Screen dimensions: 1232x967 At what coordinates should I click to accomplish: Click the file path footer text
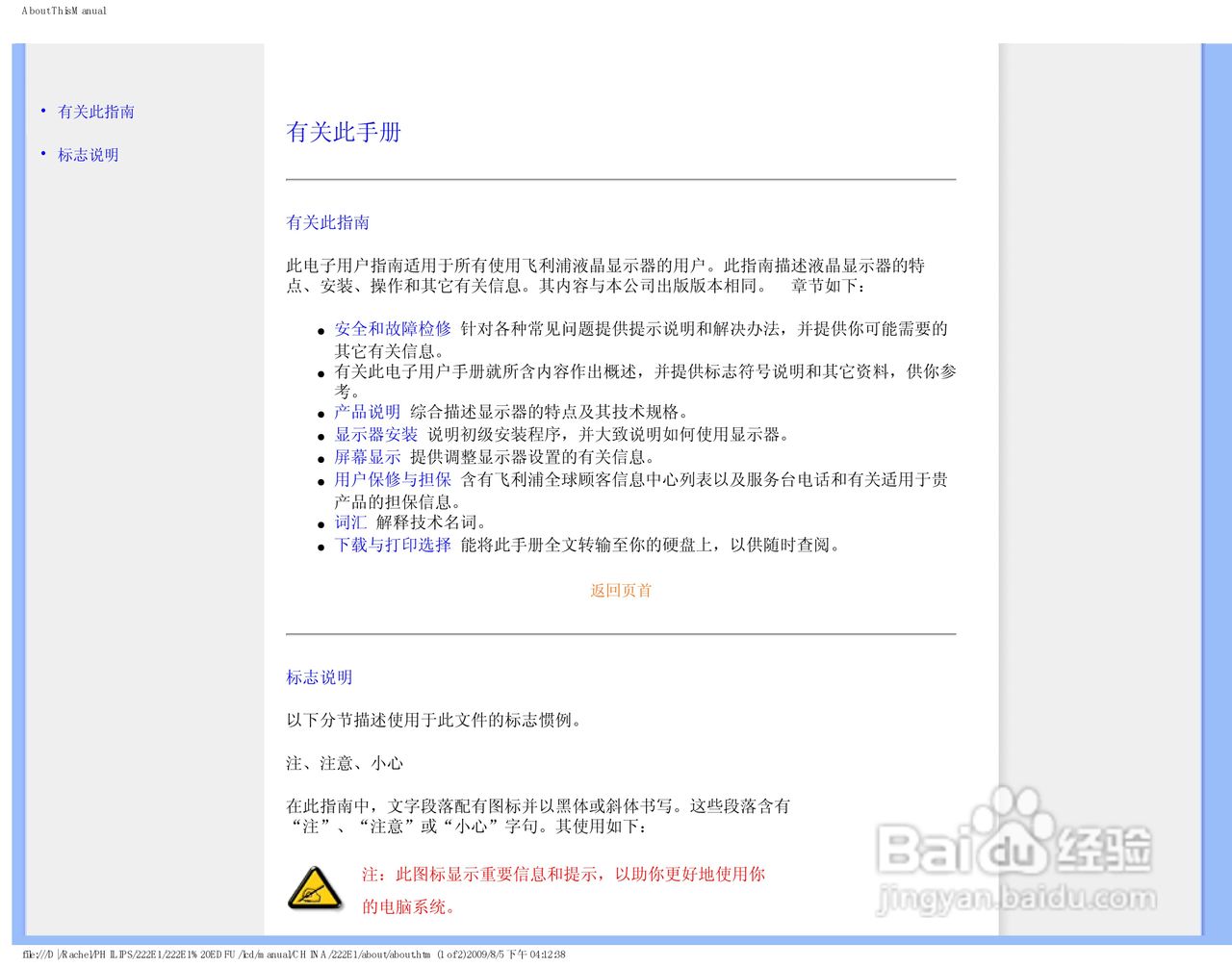coord(294,954)
